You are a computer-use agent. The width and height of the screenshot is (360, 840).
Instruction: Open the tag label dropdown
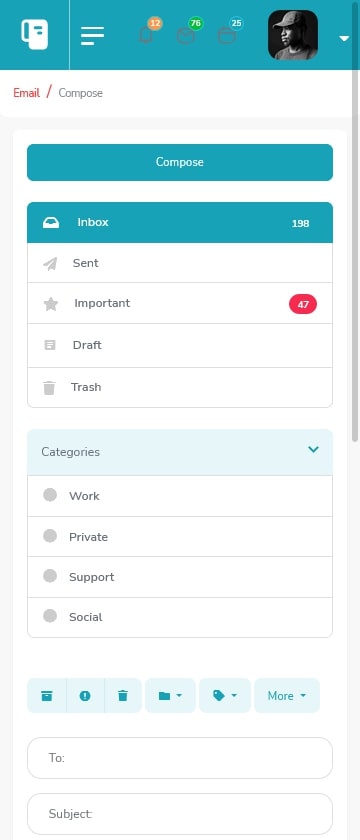point(225,696)
